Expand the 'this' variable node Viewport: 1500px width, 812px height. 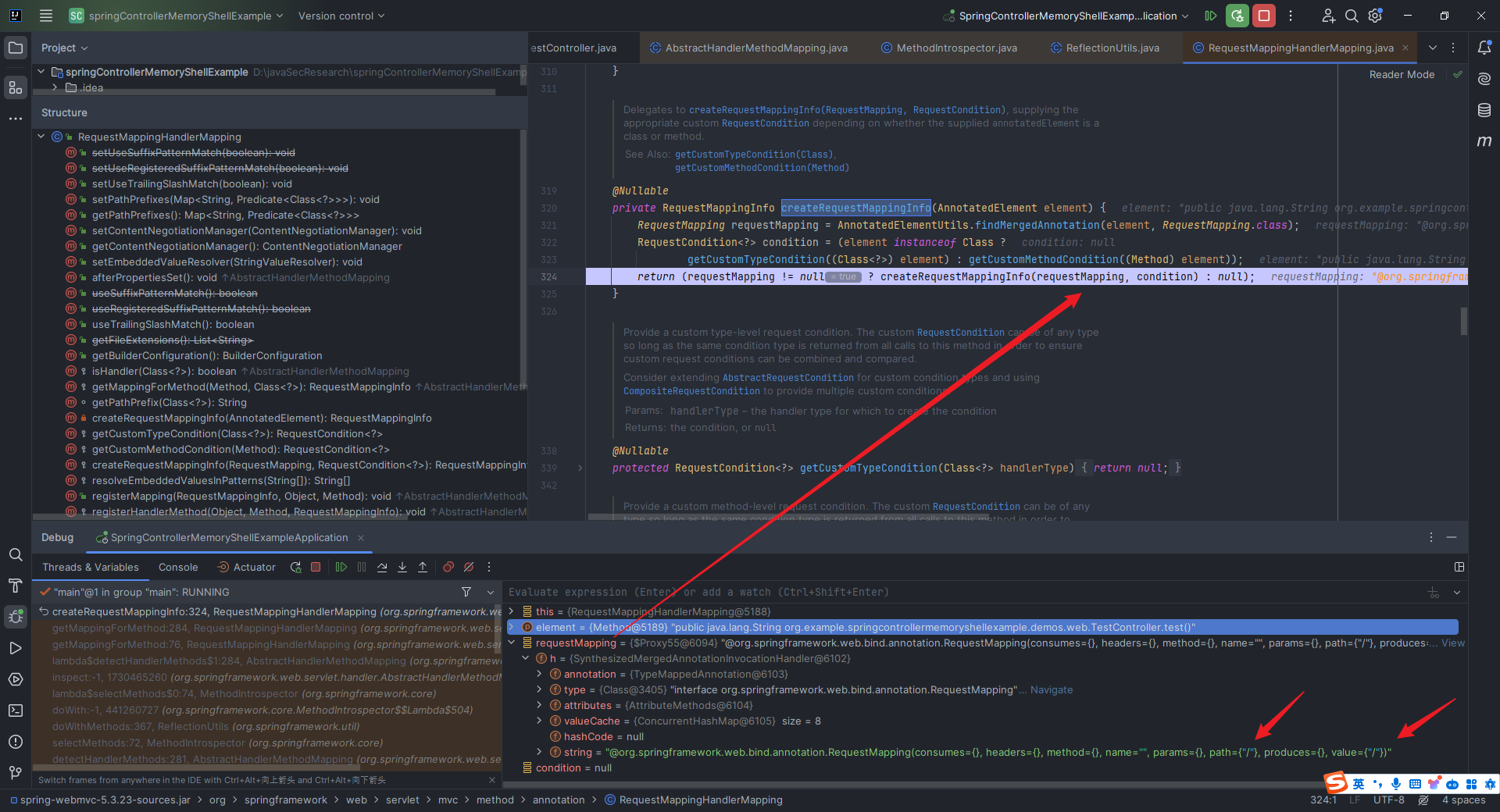click(512, 612)
